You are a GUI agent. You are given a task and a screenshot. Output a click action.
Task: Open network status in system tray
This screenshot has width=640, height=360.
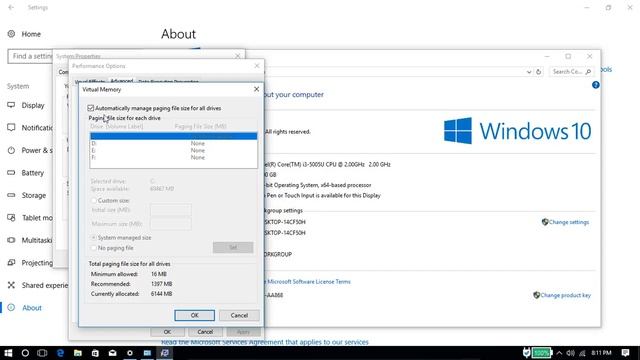pos(582,353)
